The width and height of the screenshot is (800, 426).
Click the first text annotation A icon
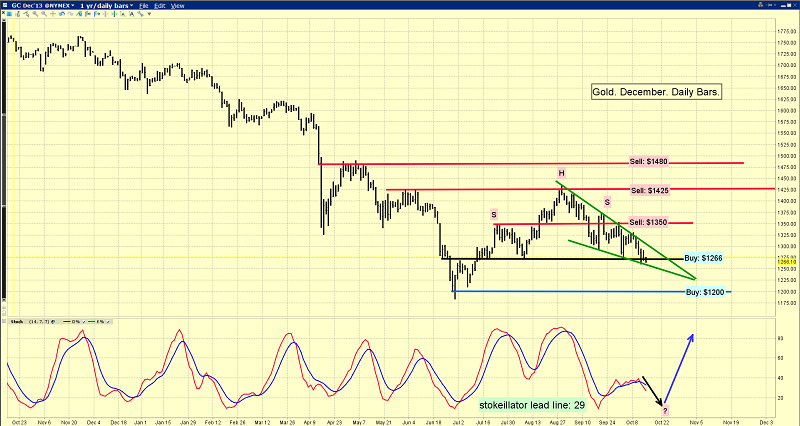click(x=123, y=14)
